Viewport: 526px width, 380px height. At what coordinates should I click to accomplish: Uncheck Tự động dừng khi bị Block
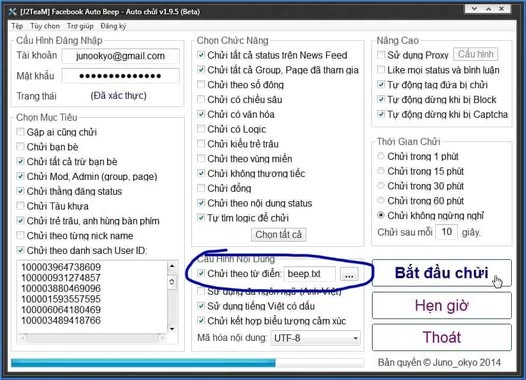[x=381, y=99]
